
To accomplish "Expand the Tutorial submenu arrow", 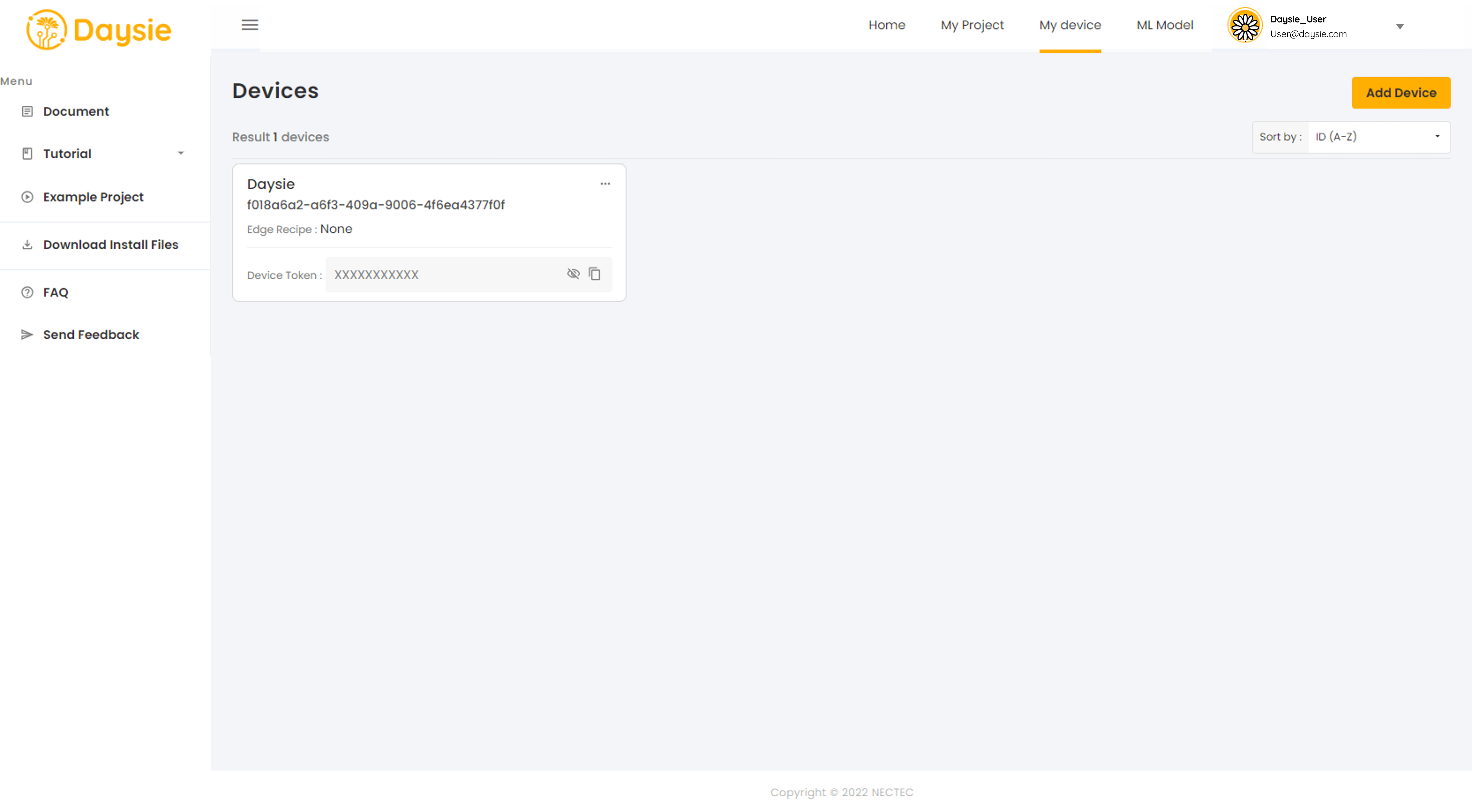I will pyautogui.click(x=181, y=153).
